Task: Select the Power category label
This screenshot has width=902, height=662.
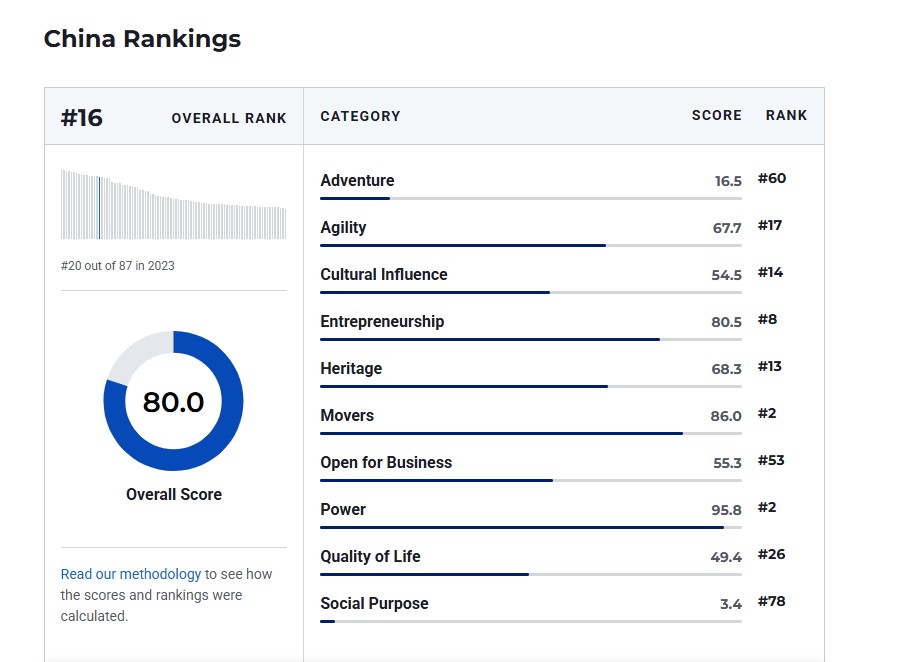Action: 343,510
